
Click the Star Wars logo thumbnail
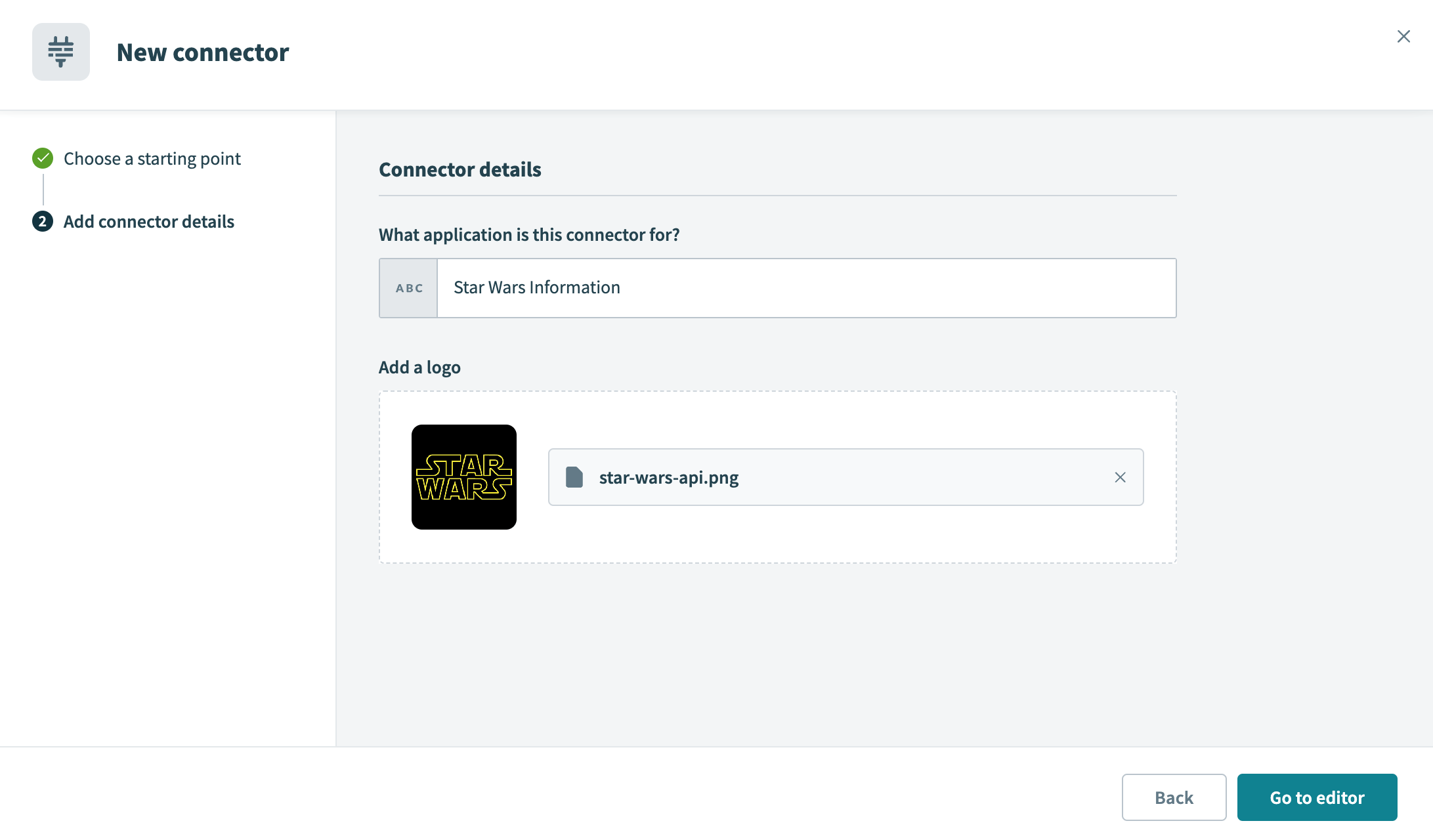[464, 477]
